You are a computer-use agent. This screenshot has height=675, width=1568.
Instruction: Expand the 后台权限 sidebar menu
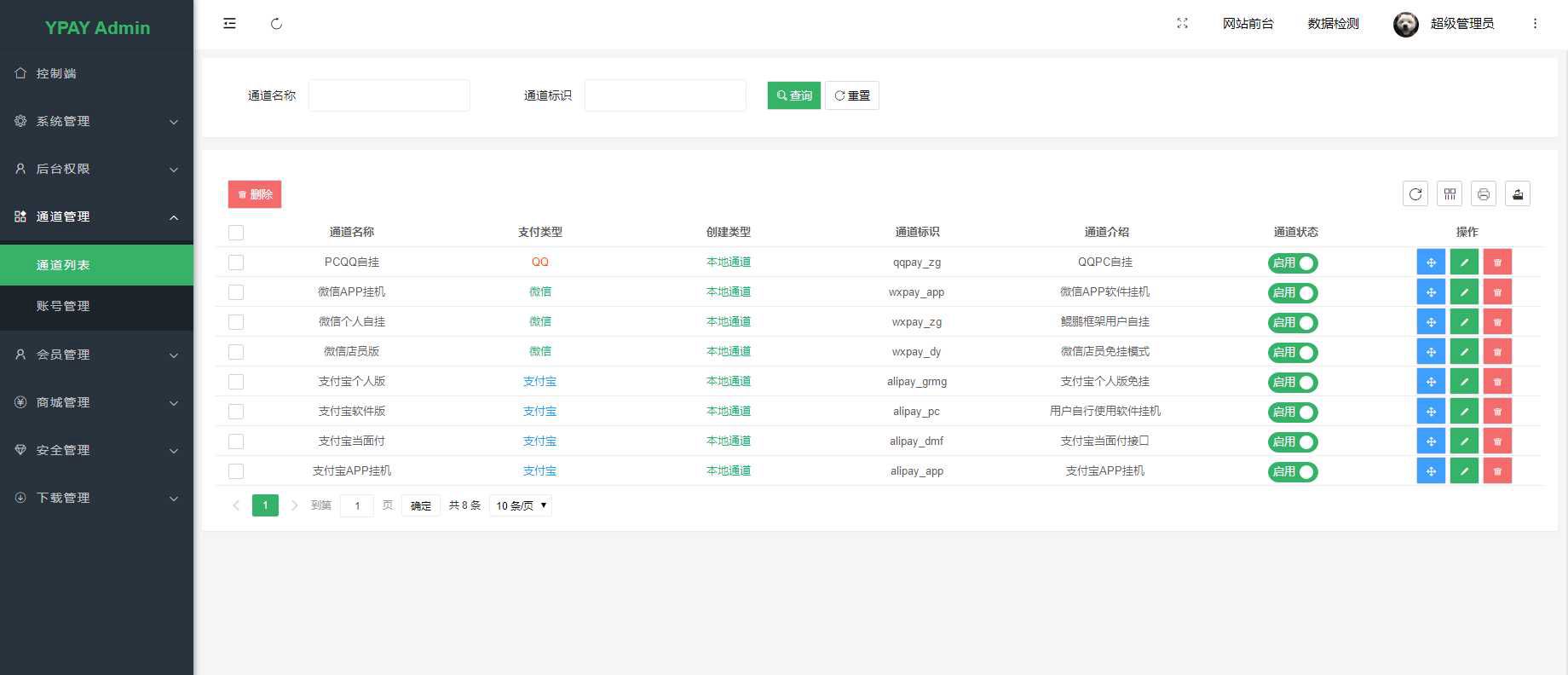[x=96, y=169]
